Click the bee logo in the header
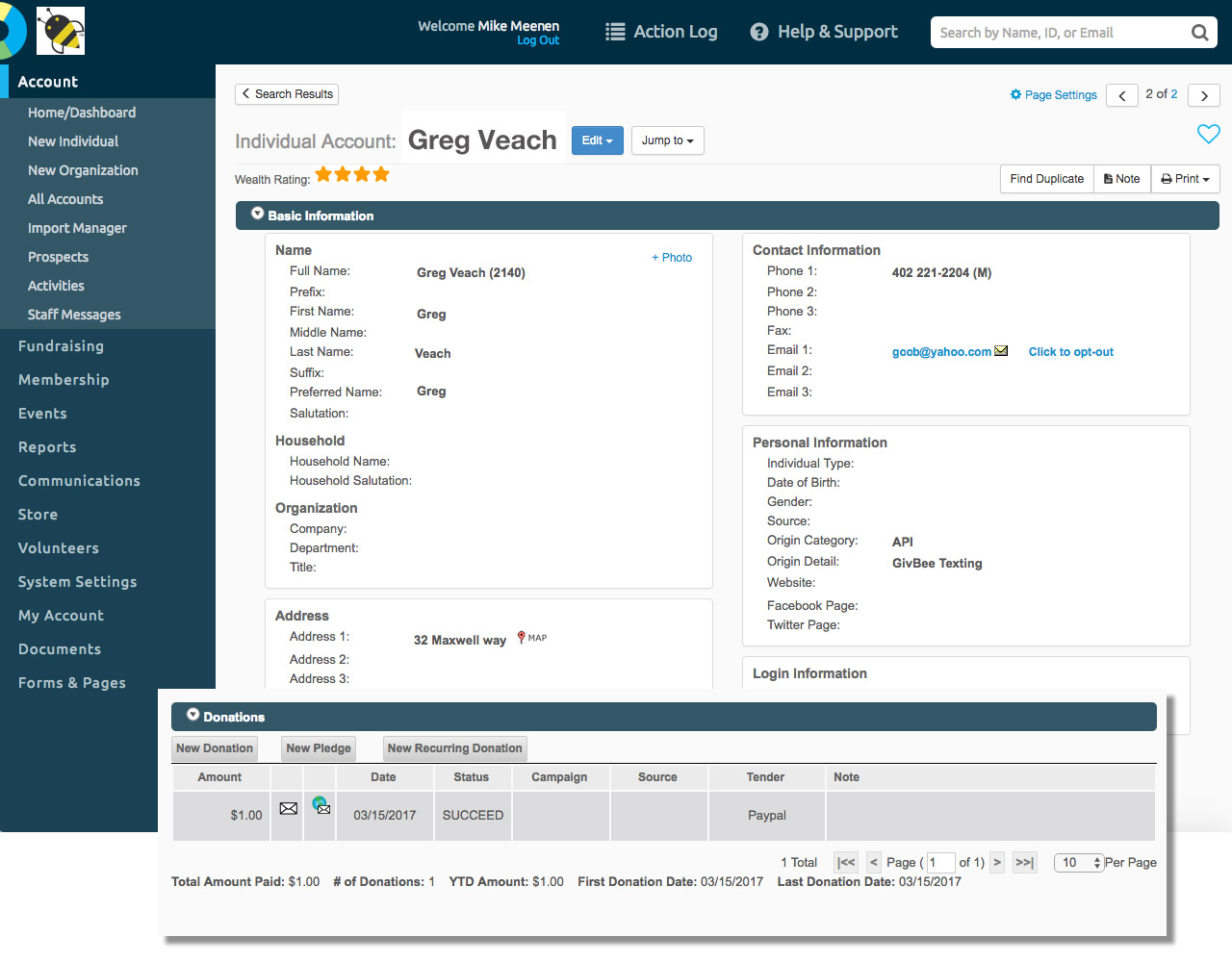The height and width of the screenshot is (962, 1232). coord(61,31)
